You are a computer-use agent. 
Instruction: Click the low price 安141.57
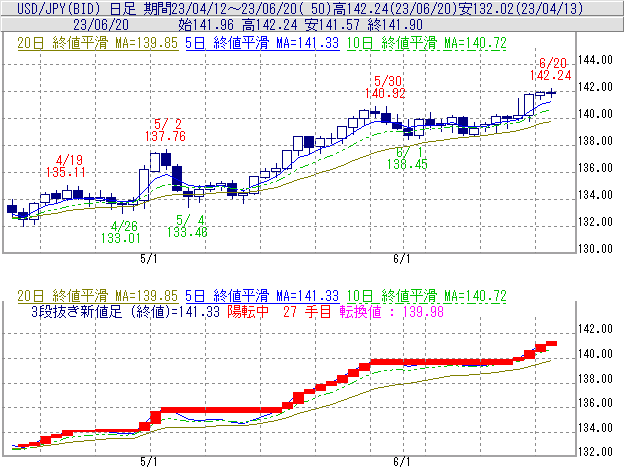(332, 25)
